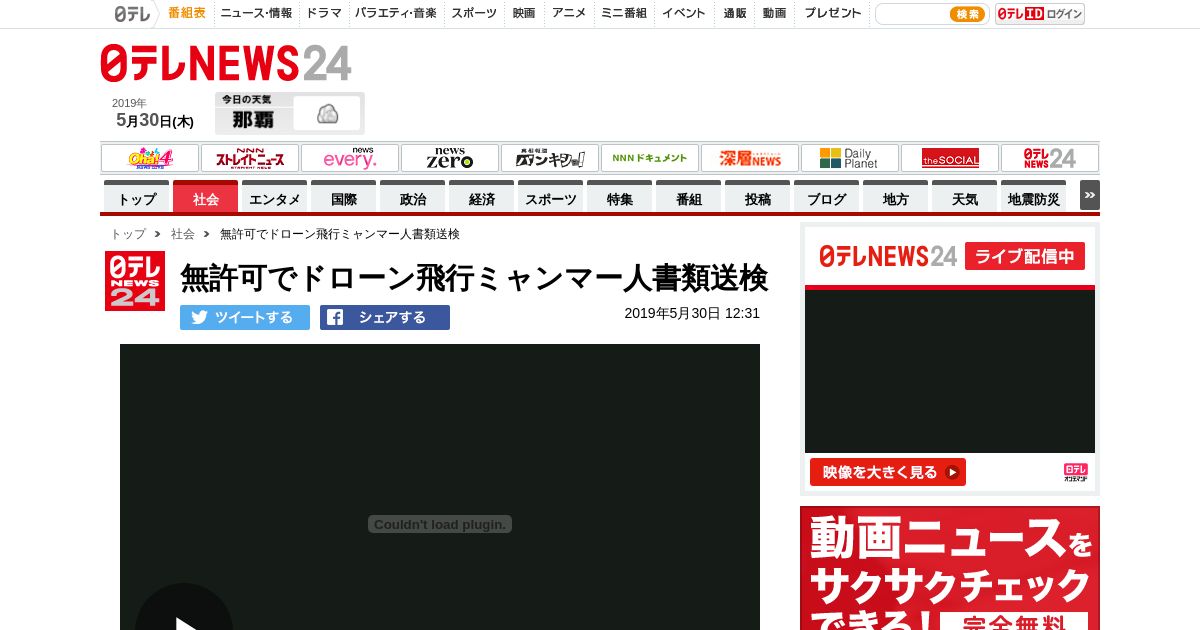Open the 日テレNEWS24 program strip logo

point(1050,158)
